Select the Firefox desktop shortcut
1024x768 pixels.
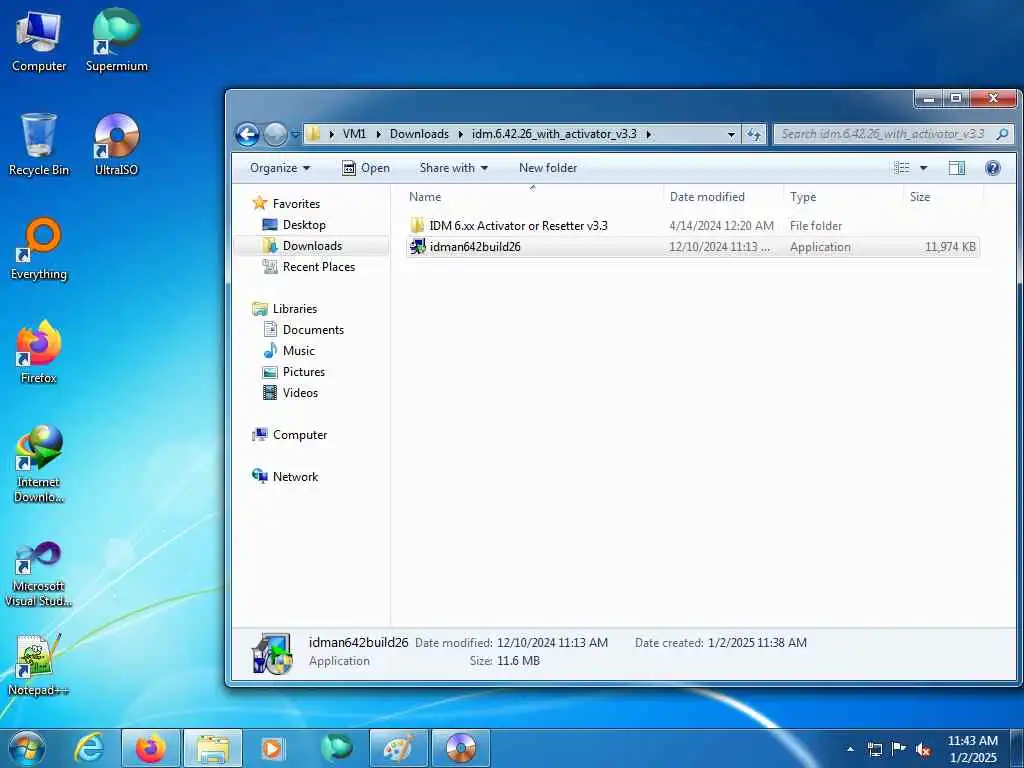click(x=39, y=353)
